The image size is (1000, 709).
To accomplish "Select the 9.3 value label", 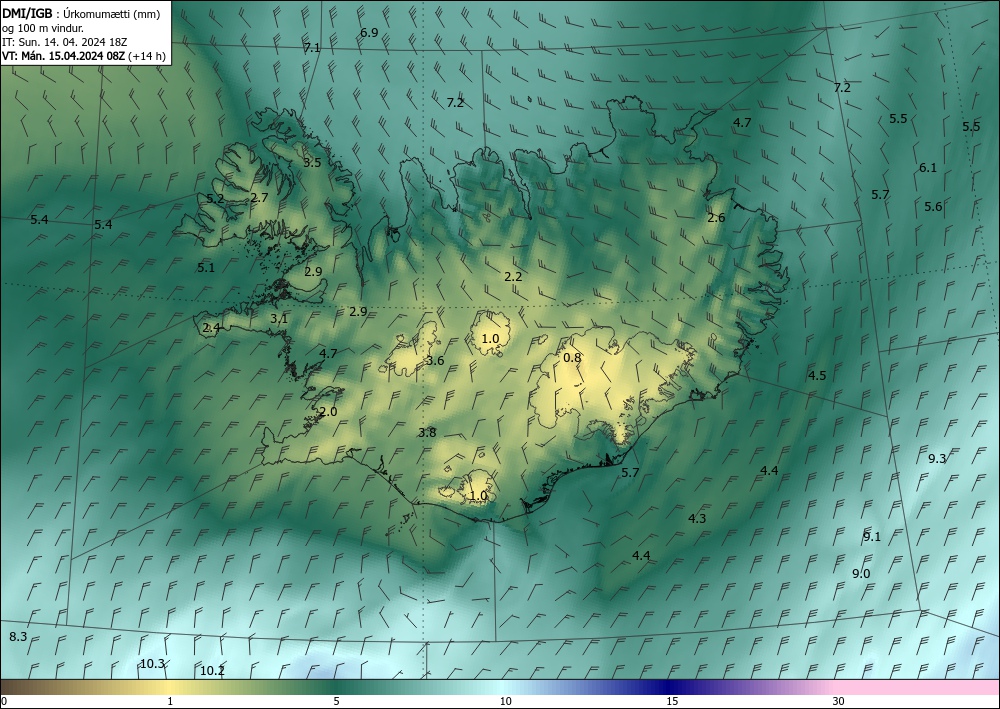I will pos(937,458).
